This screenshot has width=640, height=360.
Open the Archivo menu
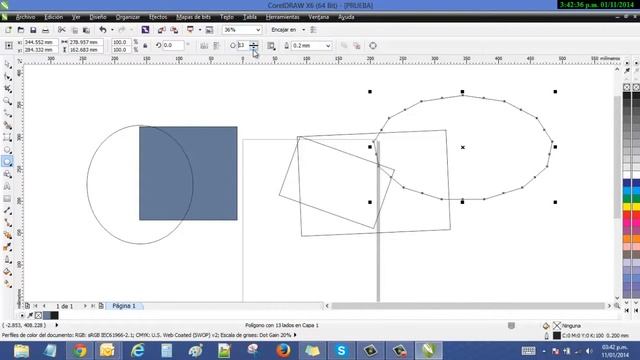[25, 17]
